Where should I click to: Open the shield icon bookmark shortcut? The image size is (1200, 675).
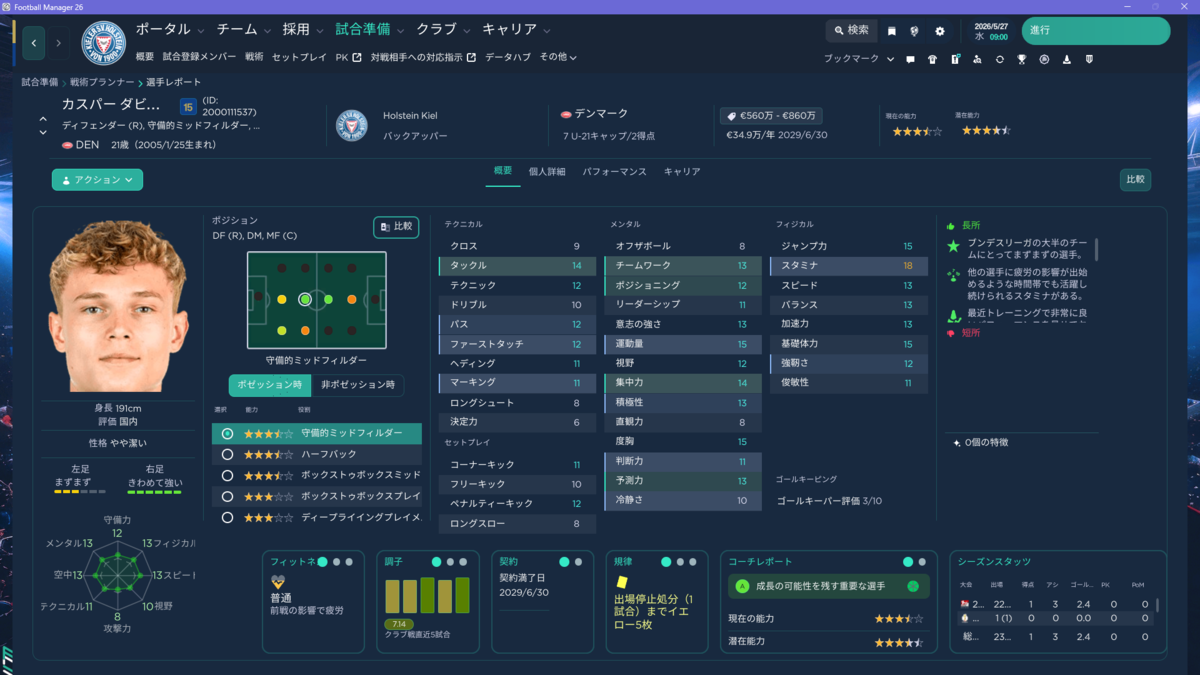[1089, 59]
